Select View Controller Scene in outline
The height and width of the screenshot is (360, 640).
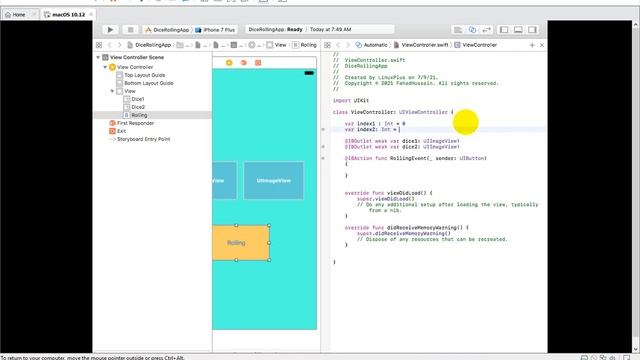click(137, 58)
